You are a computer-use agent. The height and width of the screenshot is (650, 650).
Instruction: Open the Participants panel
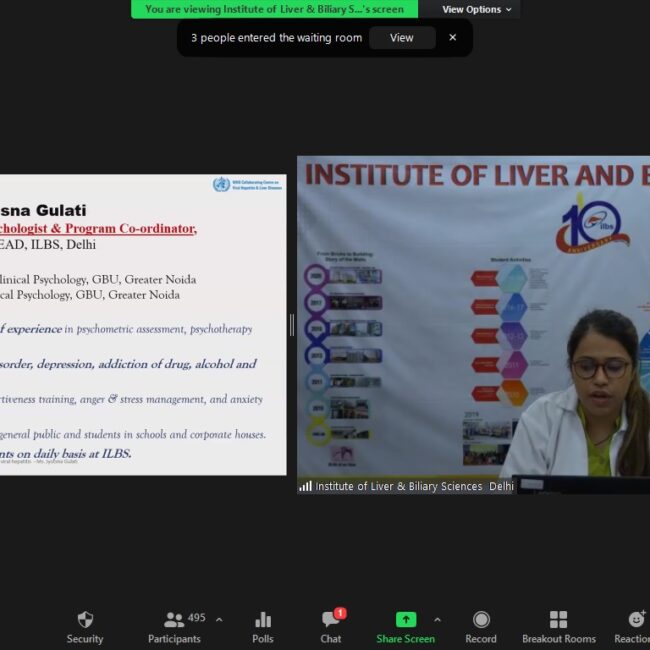(x=175, y=627)
